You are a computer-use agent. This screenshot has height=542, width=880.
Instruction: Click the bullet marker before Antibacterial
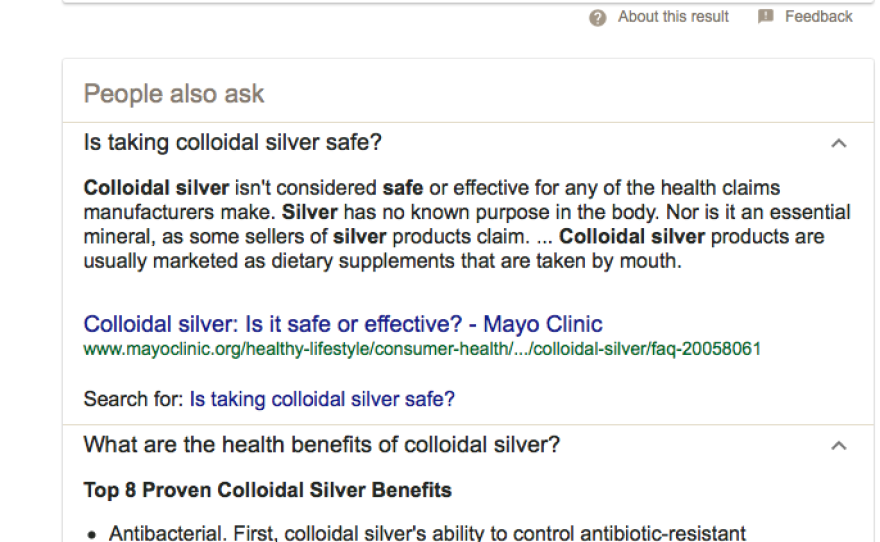tap(92, 534)
